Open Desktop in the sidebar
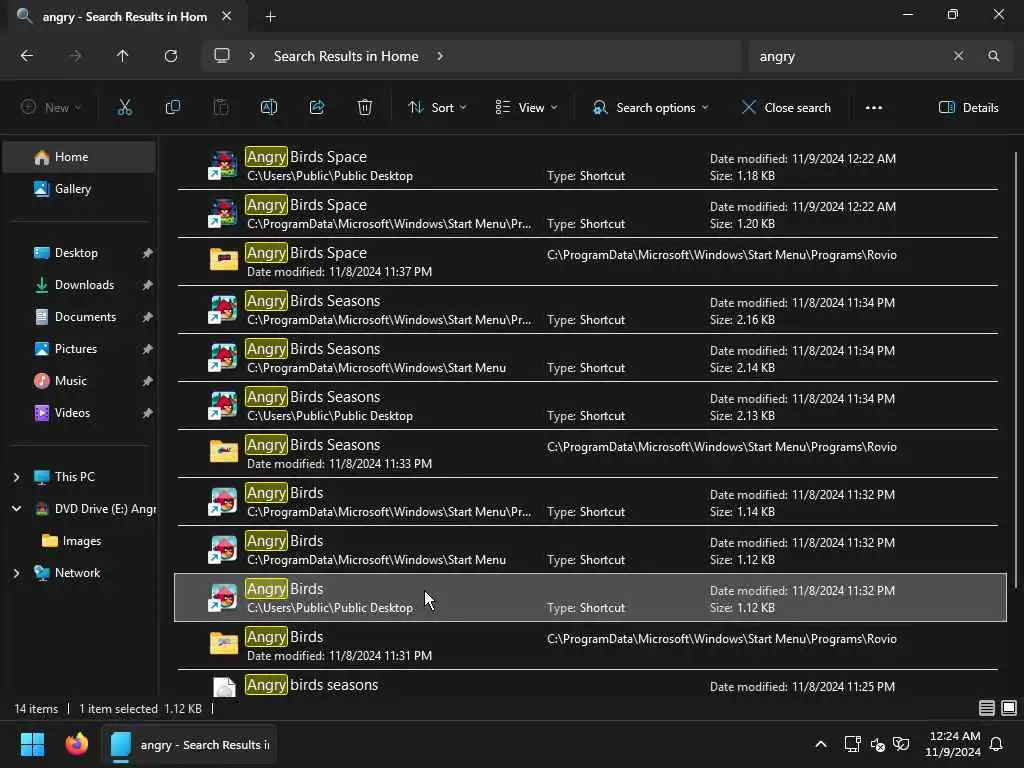This screenshot has width=1024, height=768. point(79,253)
